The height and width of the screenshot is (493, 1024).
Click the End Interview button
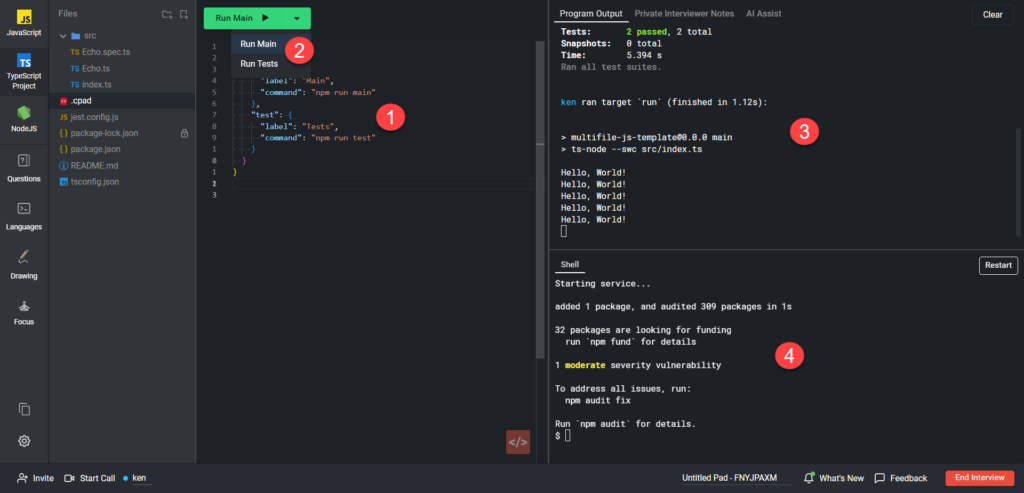(979, 478)
